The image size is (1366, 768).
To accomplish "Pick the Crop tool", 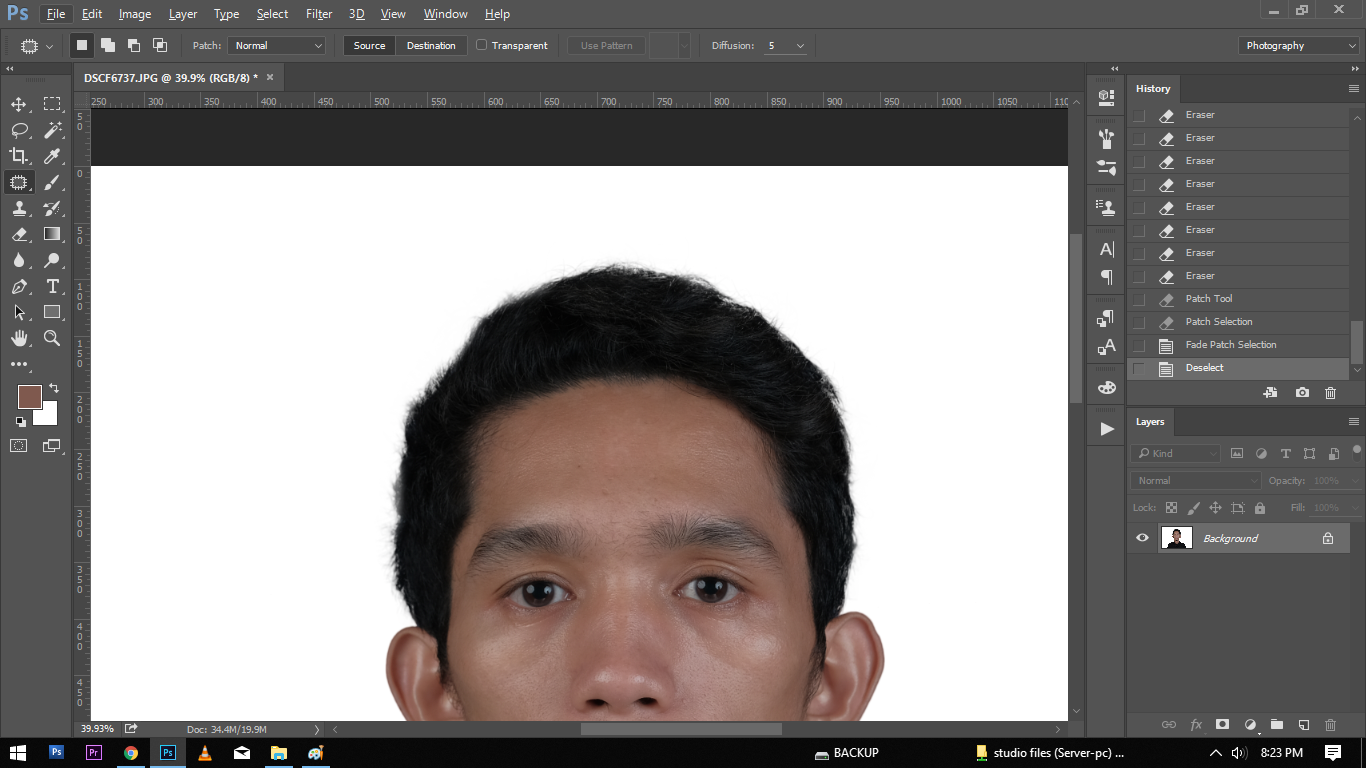I will click(19, 156).
